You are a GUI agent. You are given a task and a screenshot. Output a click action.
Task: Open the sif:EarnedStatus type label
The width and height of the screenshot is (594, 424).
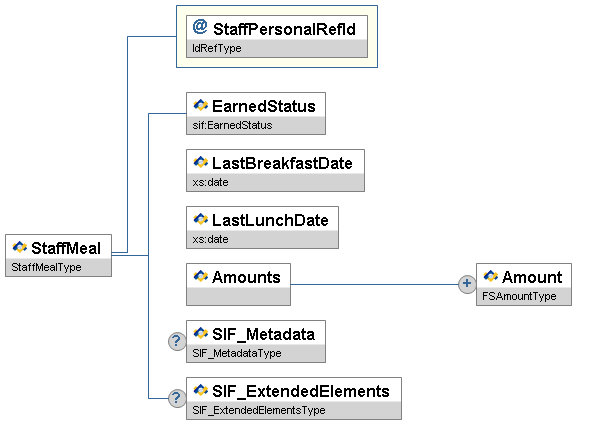tap(232, 125)
